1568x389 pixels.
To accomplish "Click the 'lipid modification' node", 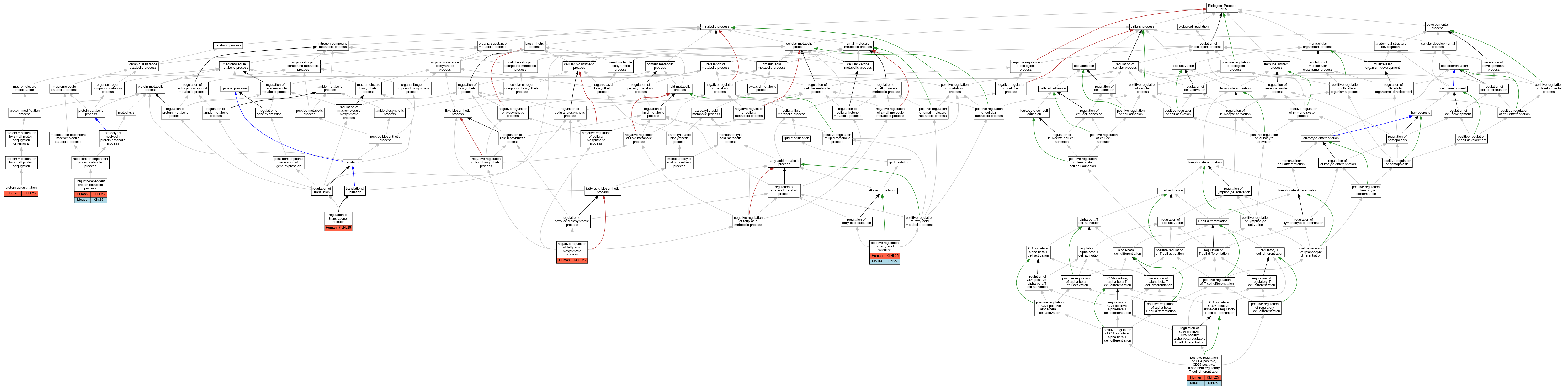I will [x=796, y=138].
